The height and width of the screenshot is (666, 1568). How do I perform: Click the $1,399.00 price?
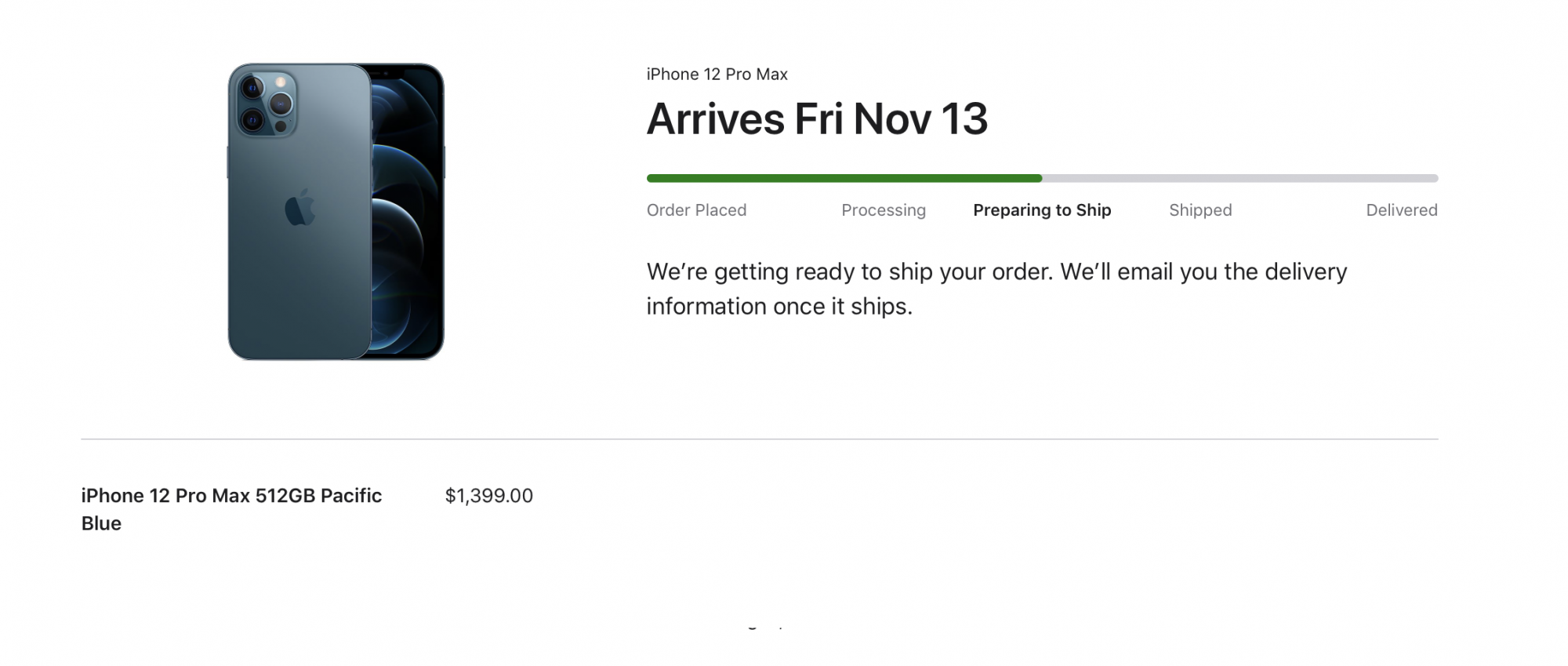point(489,496)
